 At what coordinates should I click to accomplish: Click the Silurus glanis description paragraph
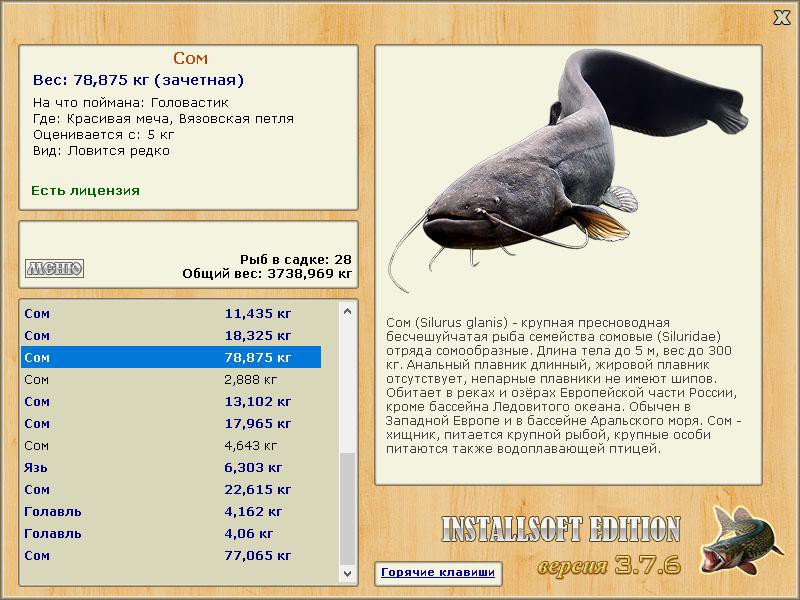tap(564, 386)
